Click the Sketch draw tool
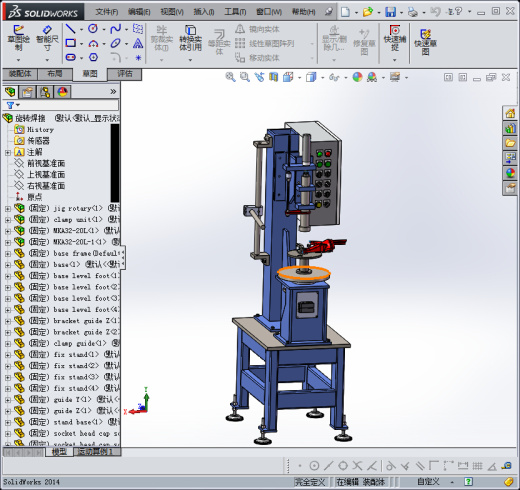The height and width of the screenshot is (490, 520). [x=19, y=37]
